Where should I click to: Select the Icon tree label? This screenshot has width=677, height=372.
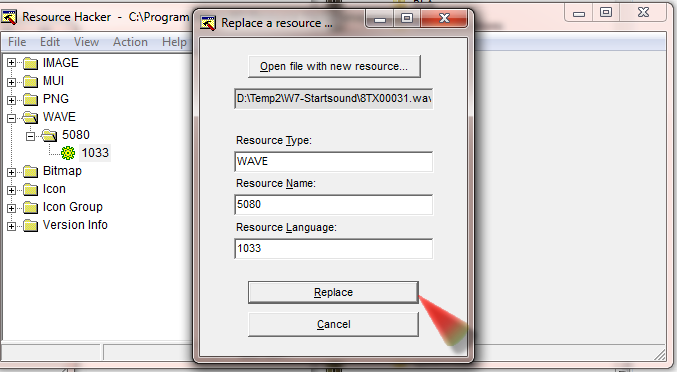click(54, 189)
